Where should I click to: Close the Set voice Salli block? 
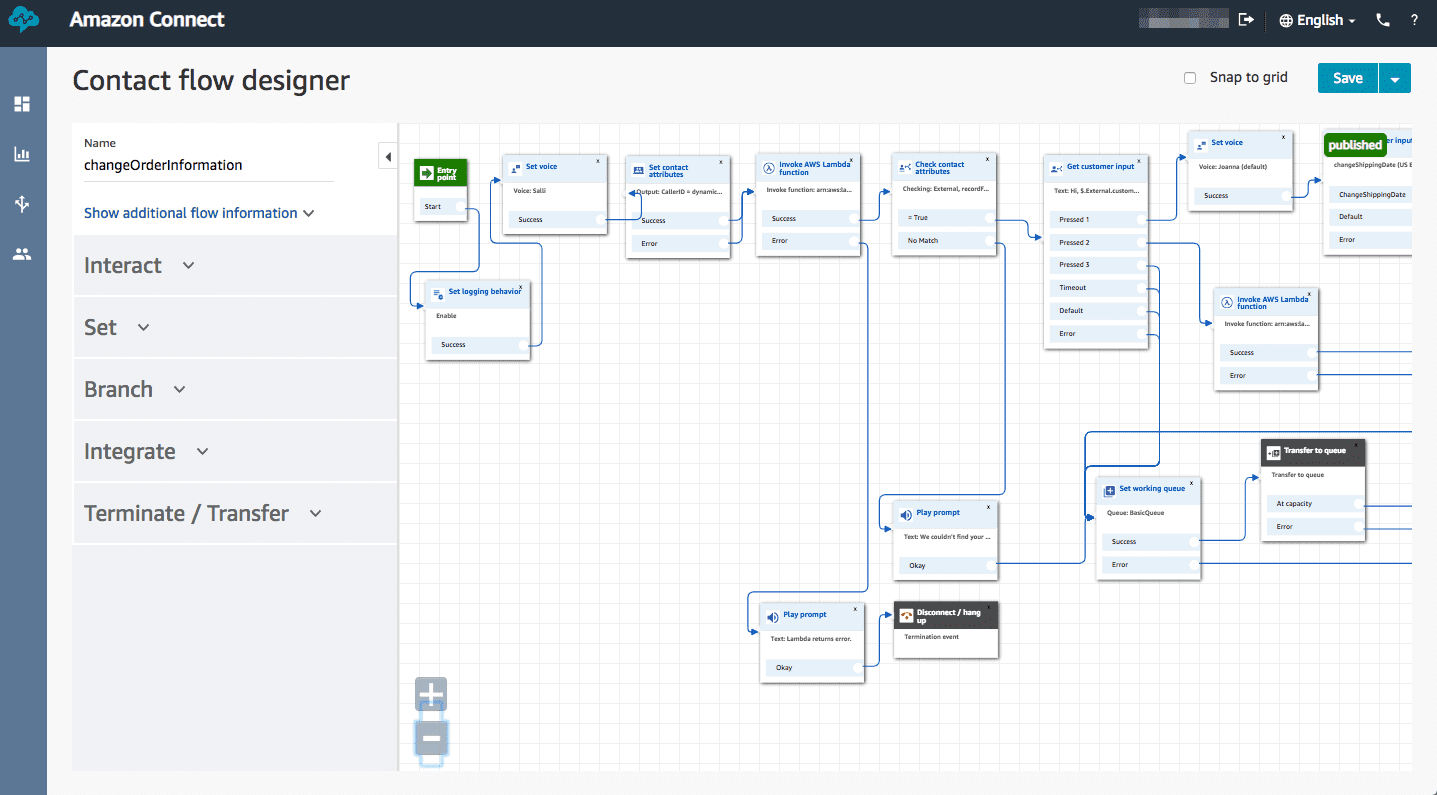coord(598,160)
